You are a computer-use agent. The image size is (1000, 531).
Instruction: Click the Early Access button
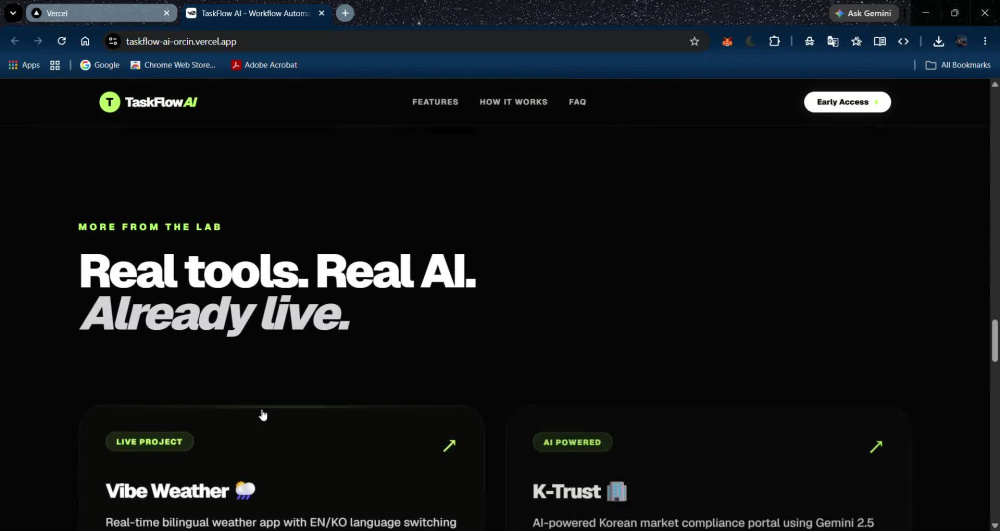pyautogui.click(x=847, y=102)
